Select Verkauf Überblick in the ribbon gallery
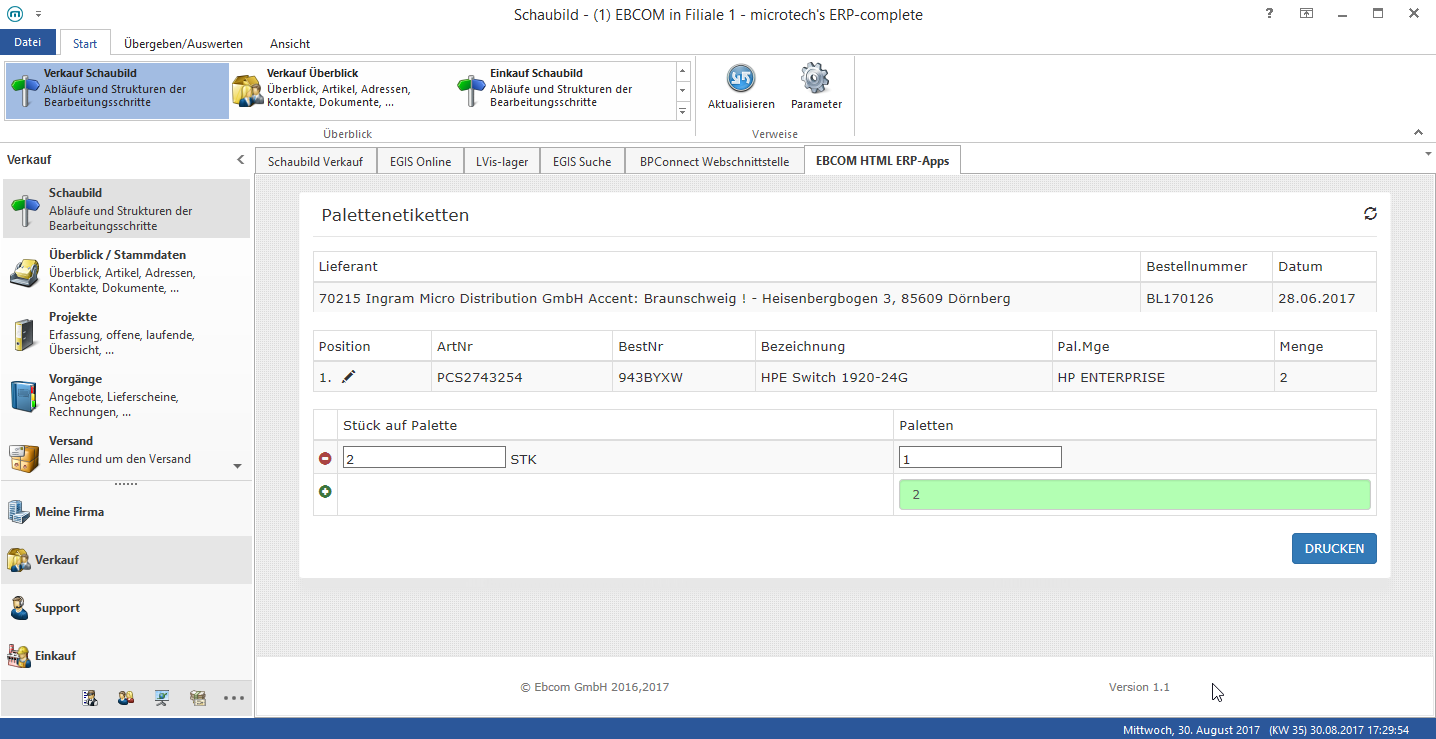This screenshot has width=1436, height=739. tap(340, 90)
